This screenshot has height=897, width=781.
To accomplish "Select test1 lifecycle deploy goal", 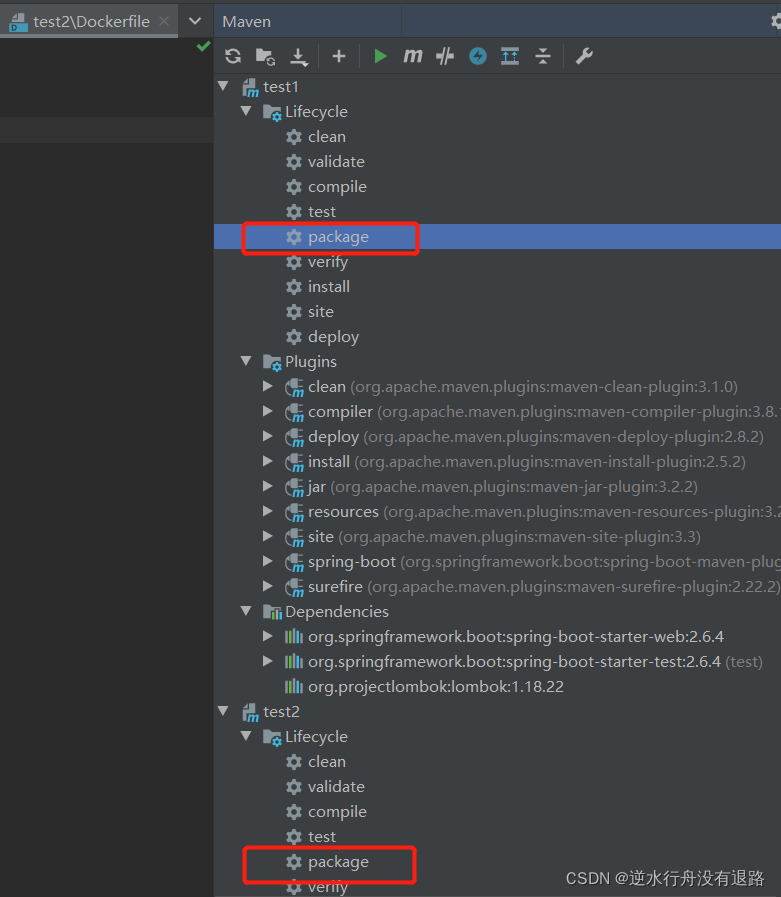I will pos(333,337).
